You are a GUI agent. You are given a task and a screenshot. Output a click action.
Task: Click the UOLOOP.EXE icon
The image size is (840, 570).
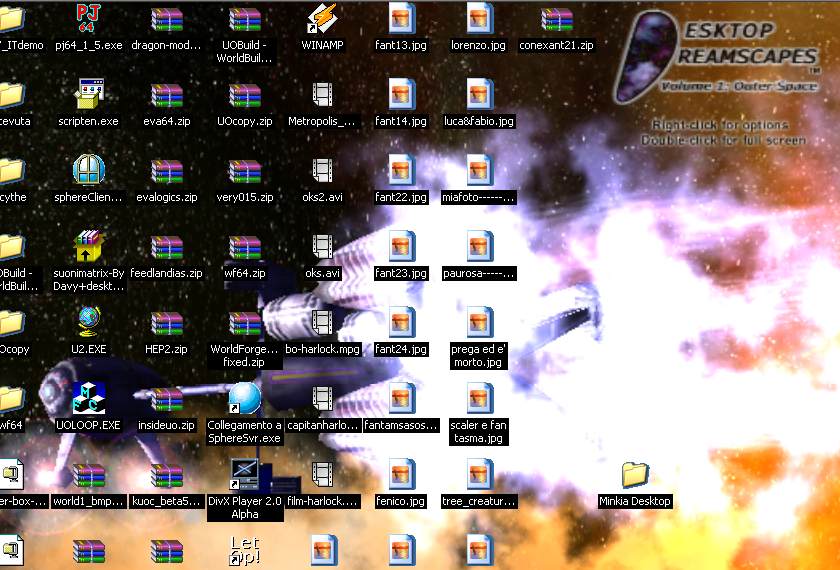[x=88, y=398]
